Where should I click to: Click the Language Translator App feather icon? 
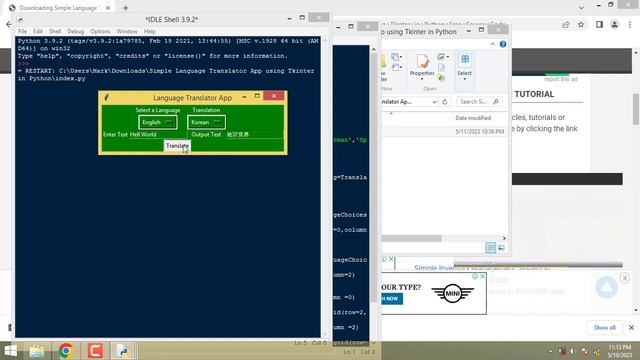[106, 97]
